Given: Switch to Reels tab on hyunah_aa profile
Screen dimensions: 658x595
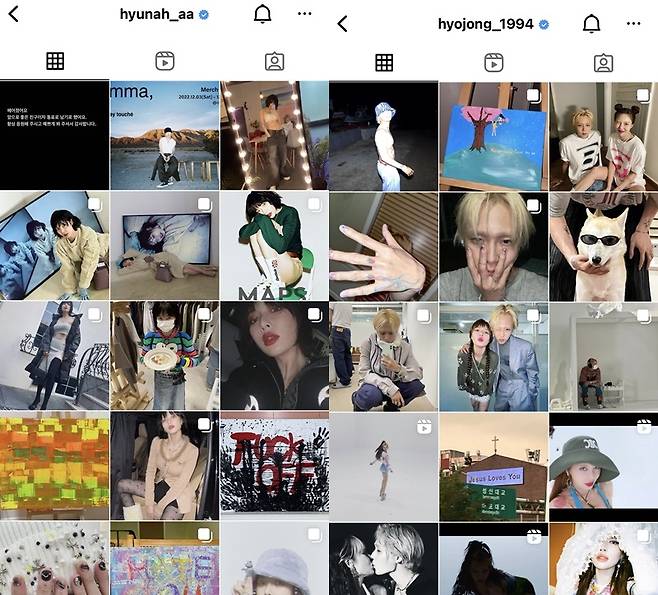Looking at the screenshot, I should click(x=164, y=61).
